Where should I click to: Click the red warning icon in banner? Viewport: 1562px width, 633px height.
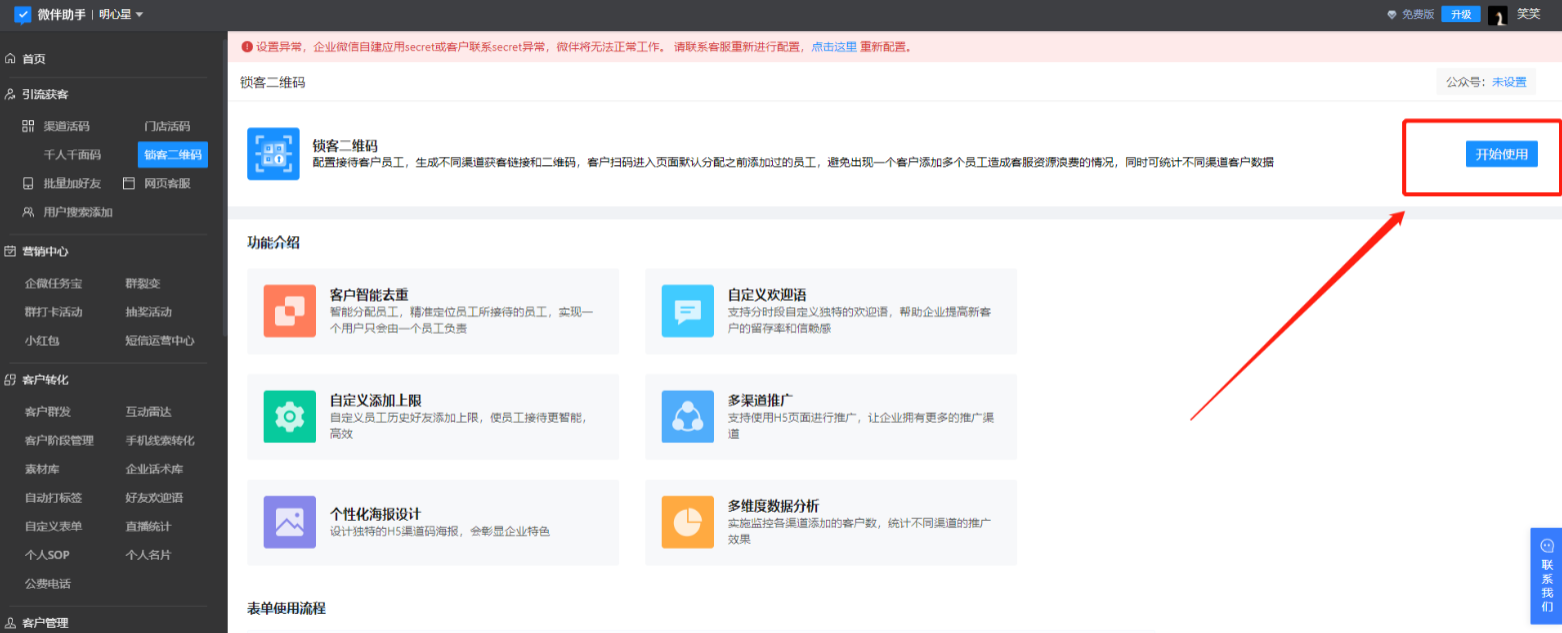tap(247, 46)
